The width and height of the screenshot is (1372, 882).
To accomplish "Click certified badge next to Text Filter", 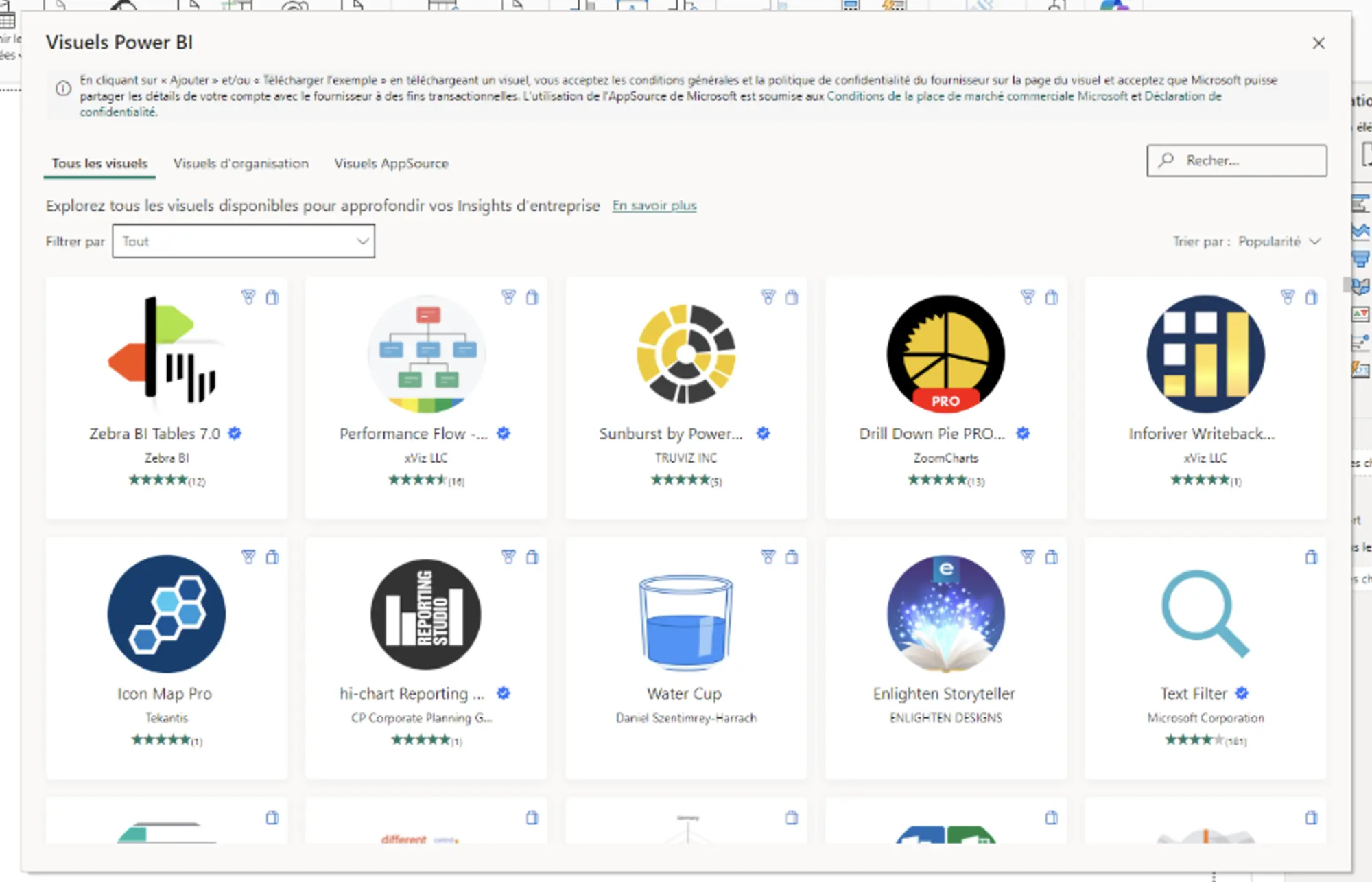I will pos(1242,693).
